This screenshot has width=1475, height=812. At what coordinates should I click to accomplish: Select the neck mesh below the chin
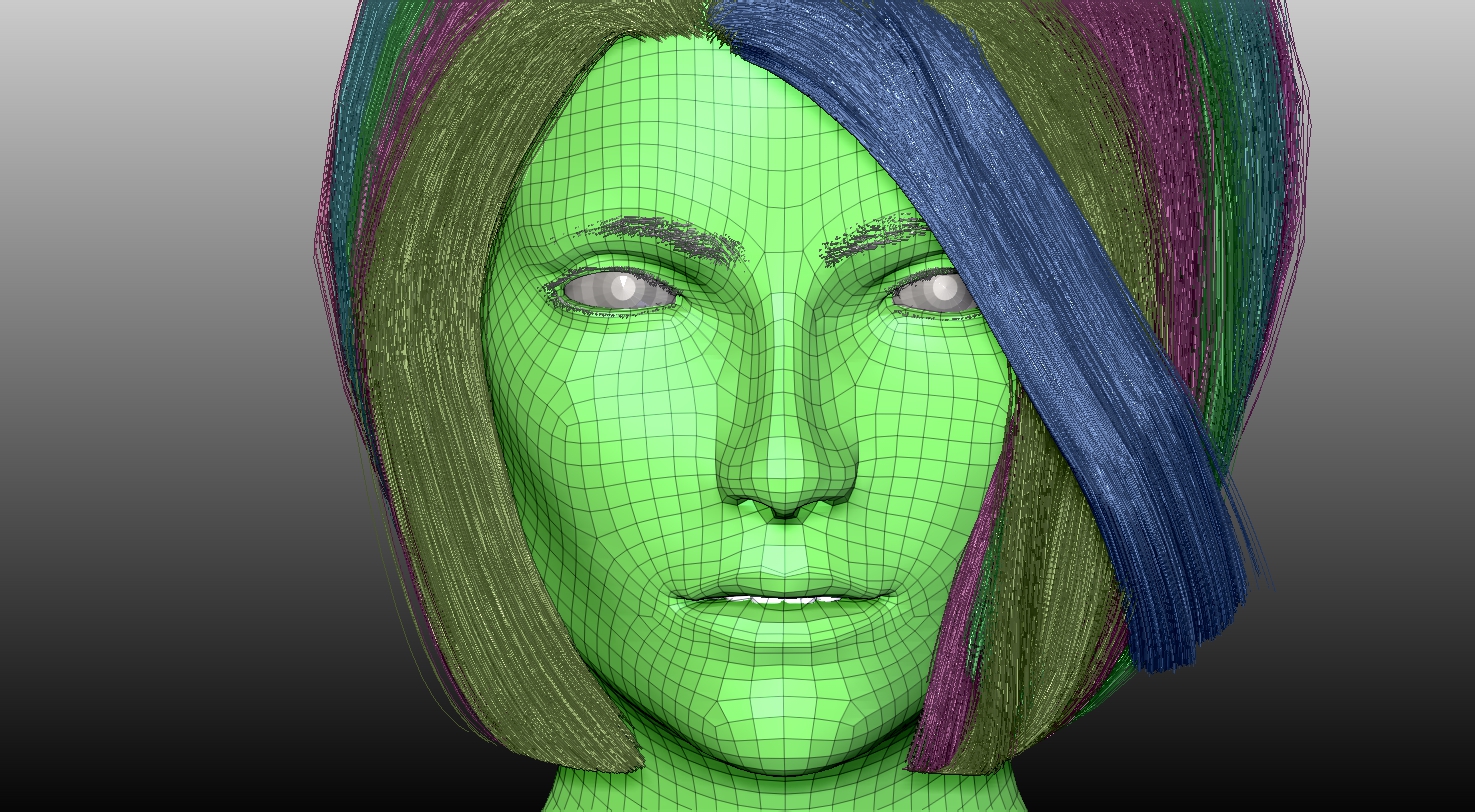coord(780,792)
